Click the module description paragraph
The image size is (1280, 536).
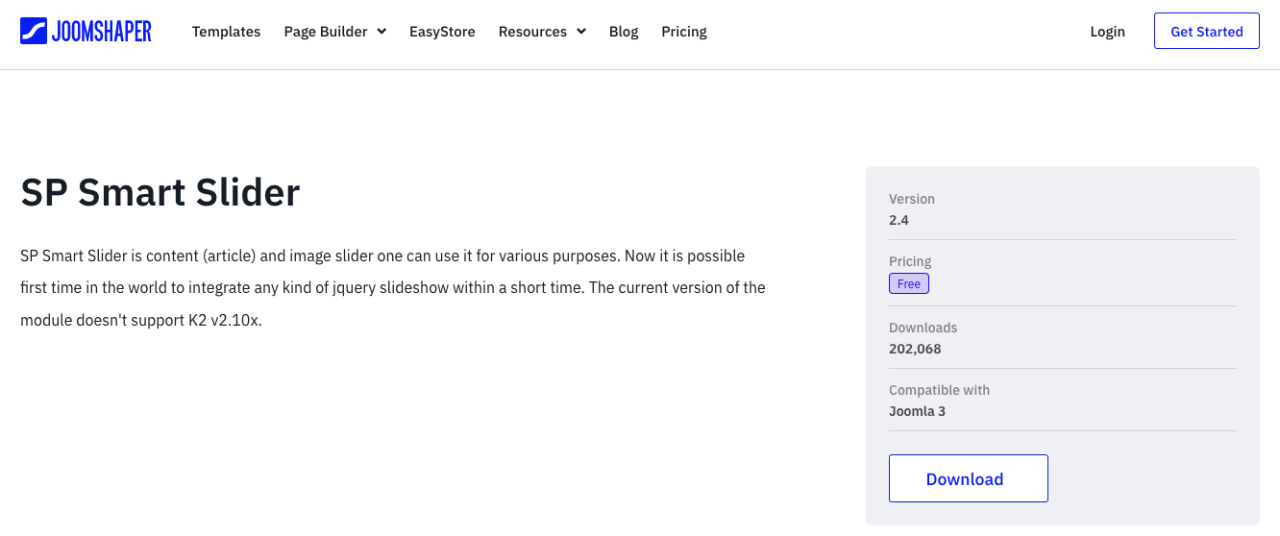(392, 288)
